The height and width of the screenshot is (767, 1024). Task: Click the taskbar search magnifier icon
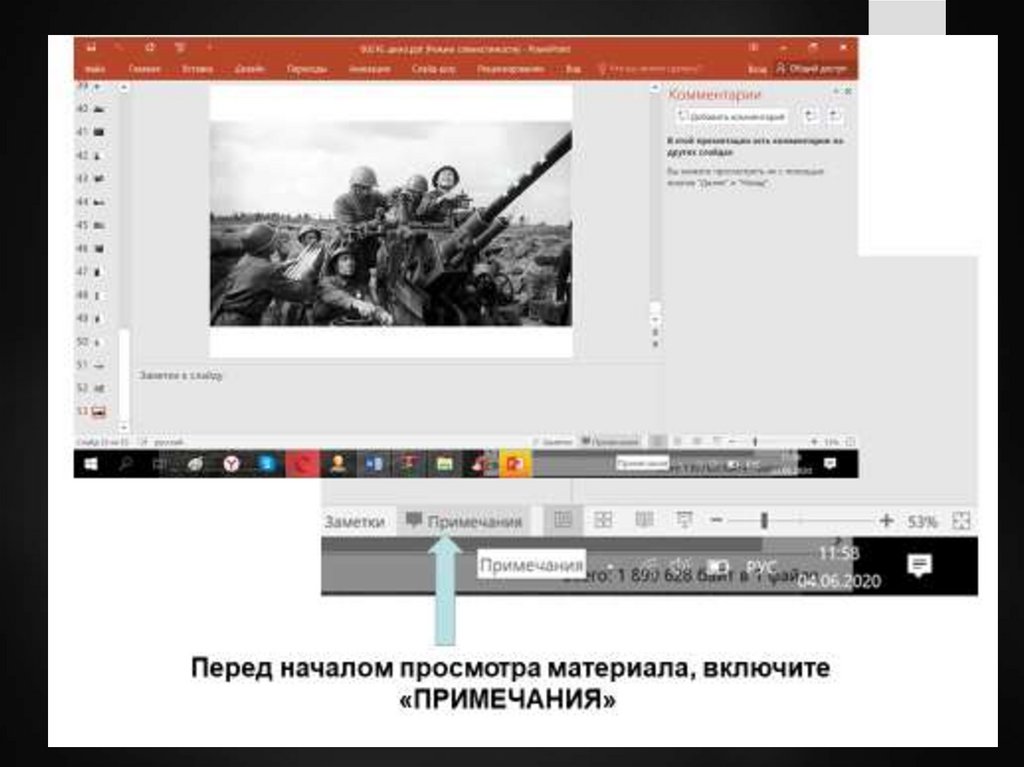(x=125, y=464)
